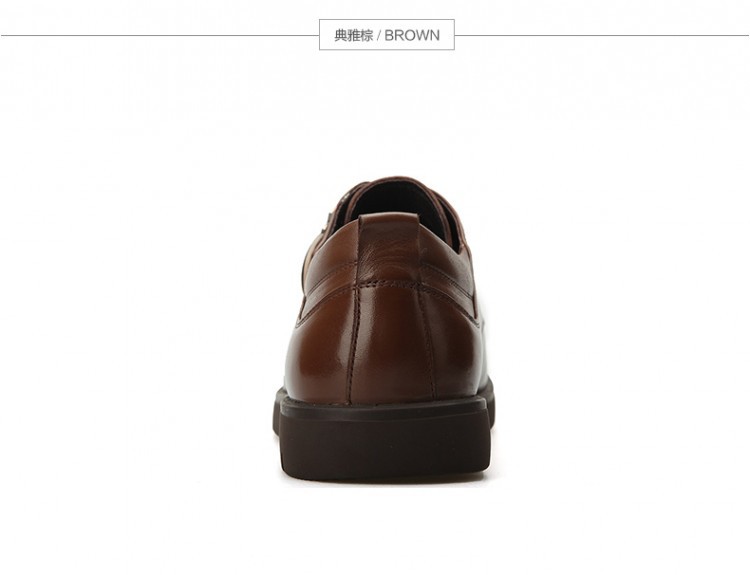Click the bottom edge of the outsole
This screenshot has height=575, width=750.
point(384,475)
